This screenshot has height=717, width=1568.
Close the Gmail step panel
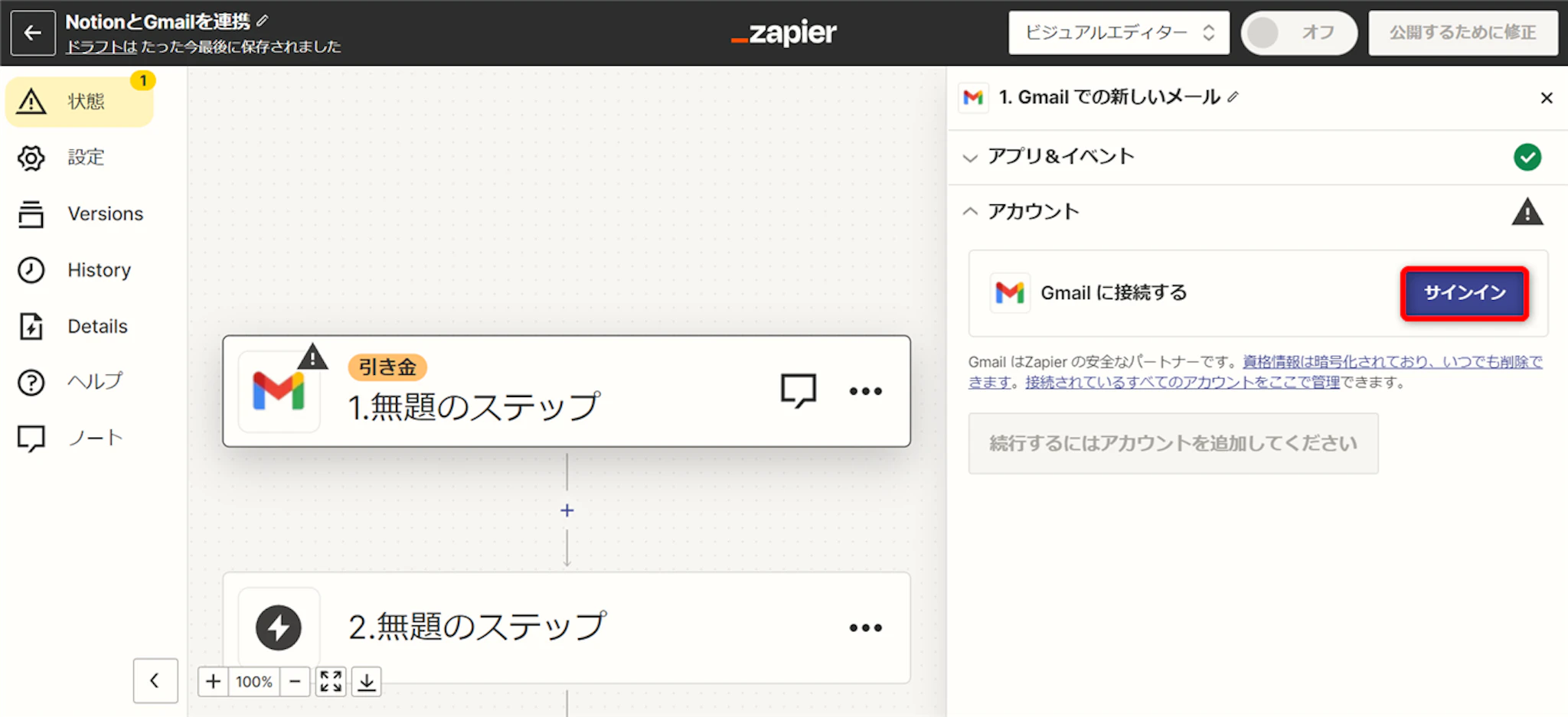click(1546, 98)
